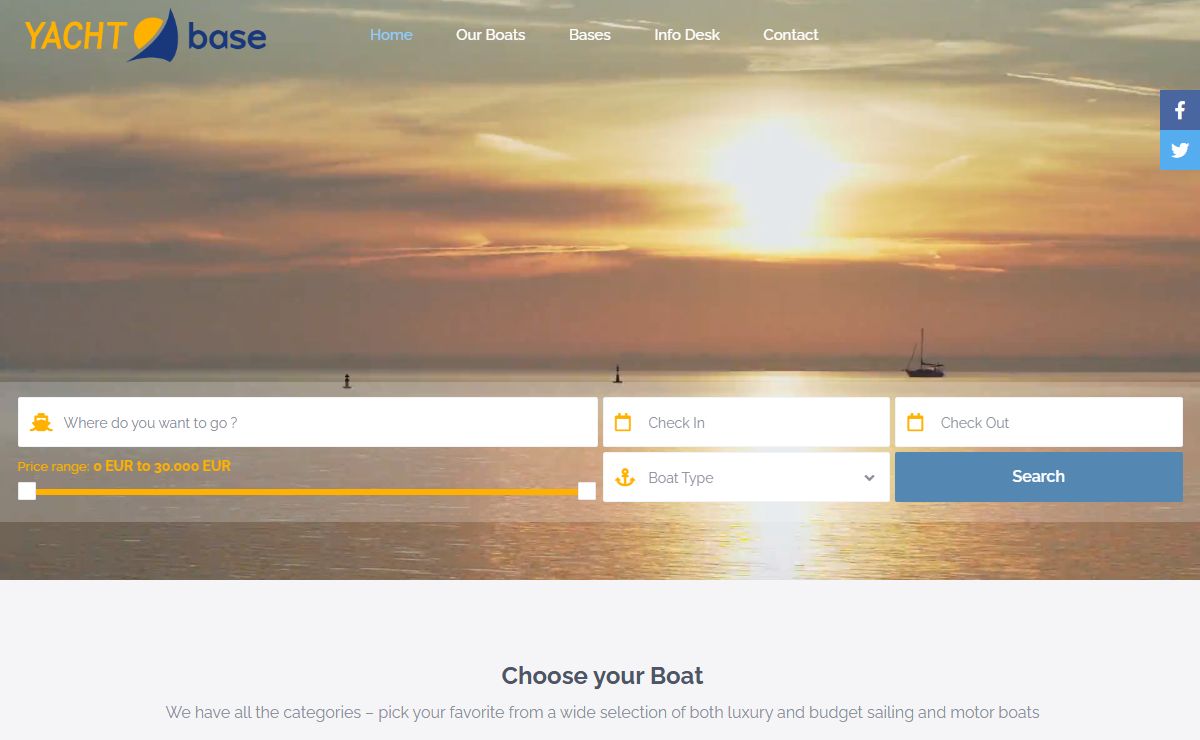Open the Info Desk menu item
The image size is (1200, 740).
coord(687,35)
